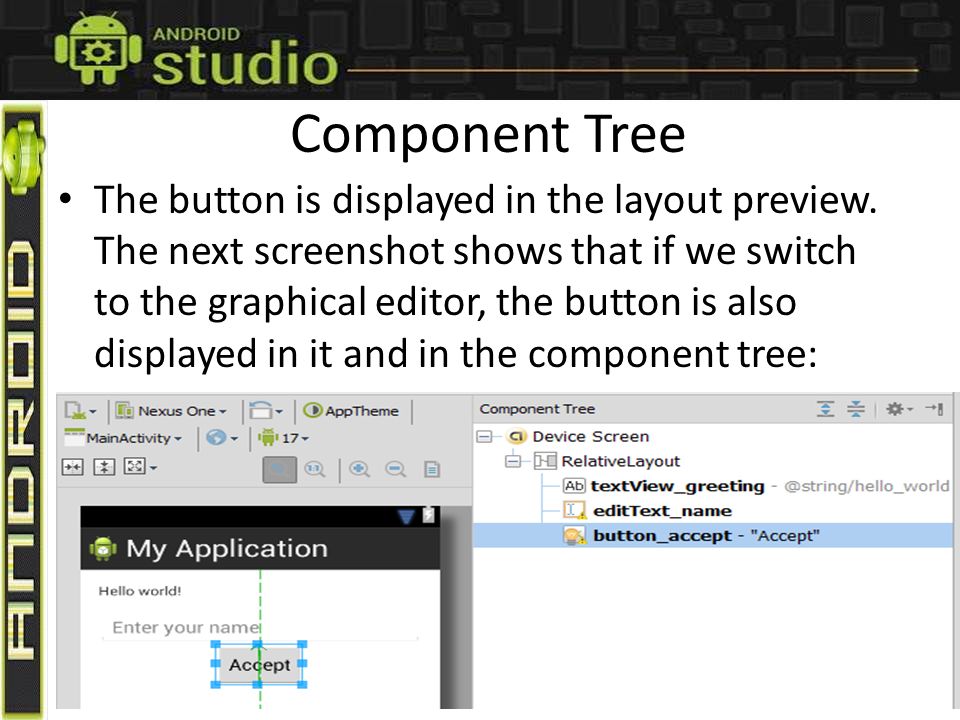Select the RelativeLayout tree item
The width and height of the screenshot is (960, 720).
(x=621, y=461)
